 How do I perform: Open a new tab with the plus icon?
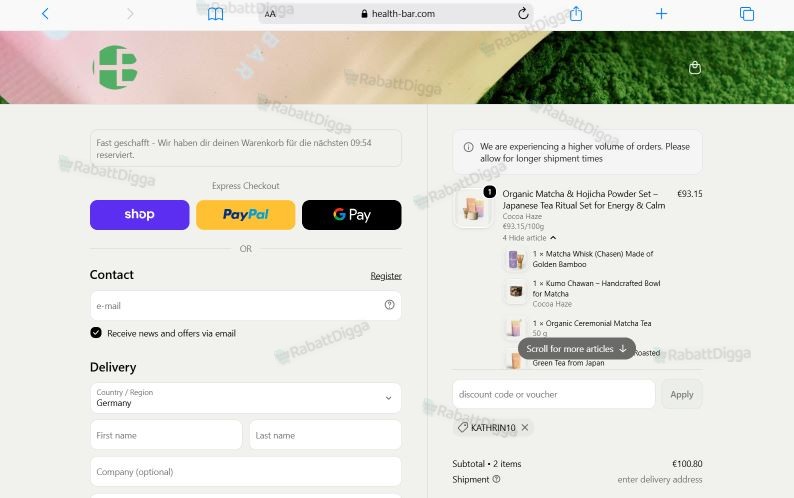pyautogui.click(x=661, y=14)
